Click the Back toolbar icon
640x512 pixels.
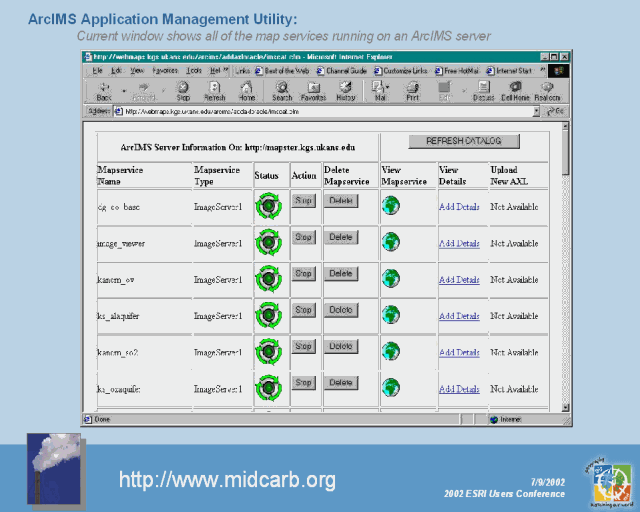click(x=104, y=91)
